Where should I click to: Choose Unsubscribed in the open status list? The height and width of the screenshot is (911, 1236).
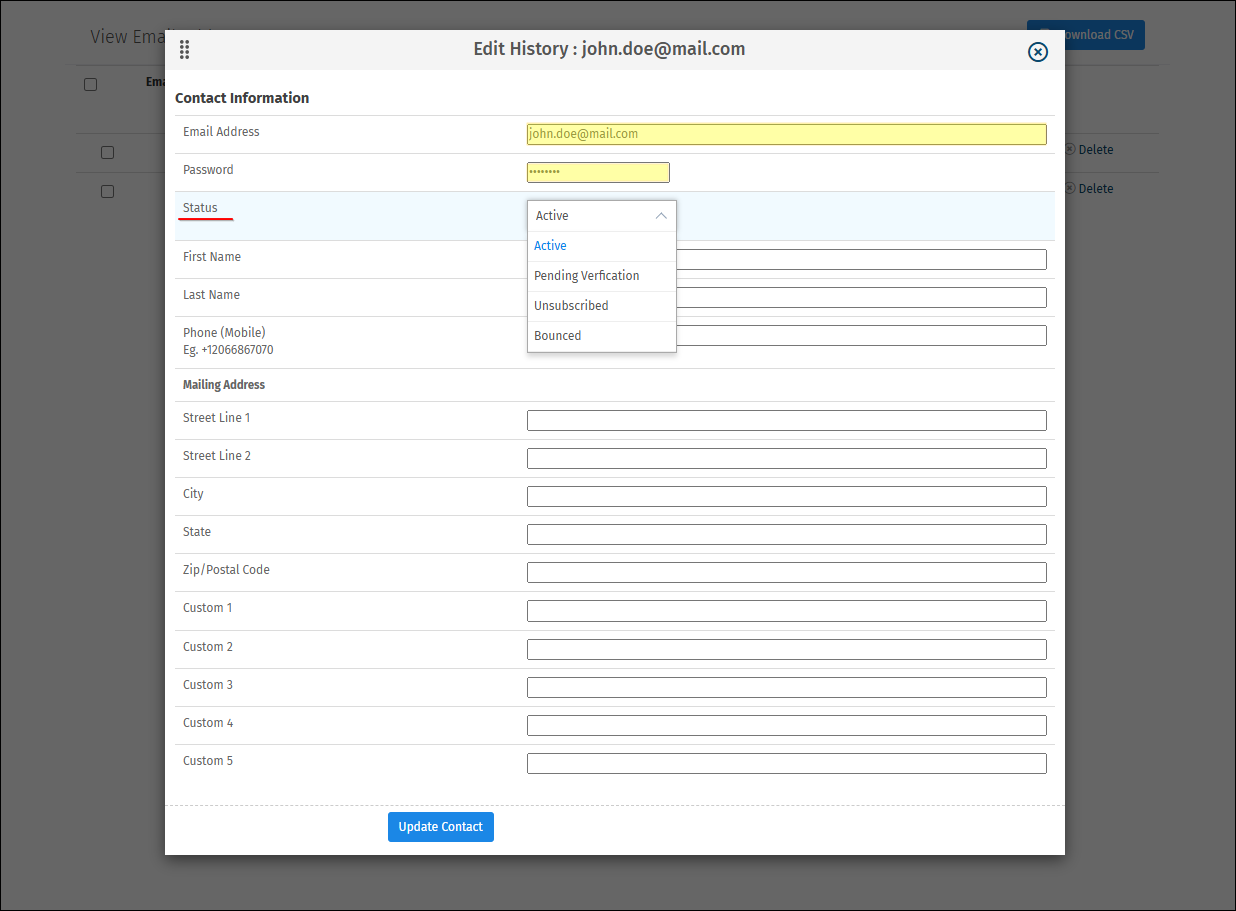coord(571,305)
